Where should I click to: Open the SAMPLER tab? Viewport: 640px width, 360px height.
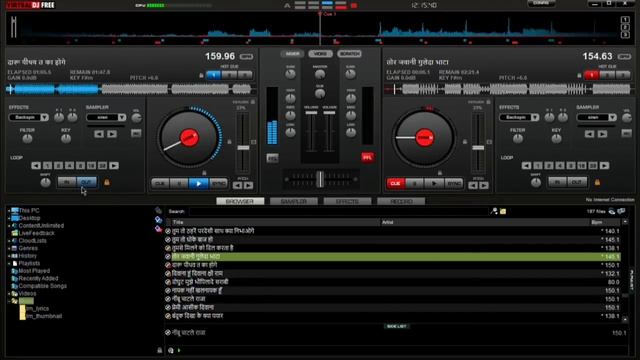(293, 202)
